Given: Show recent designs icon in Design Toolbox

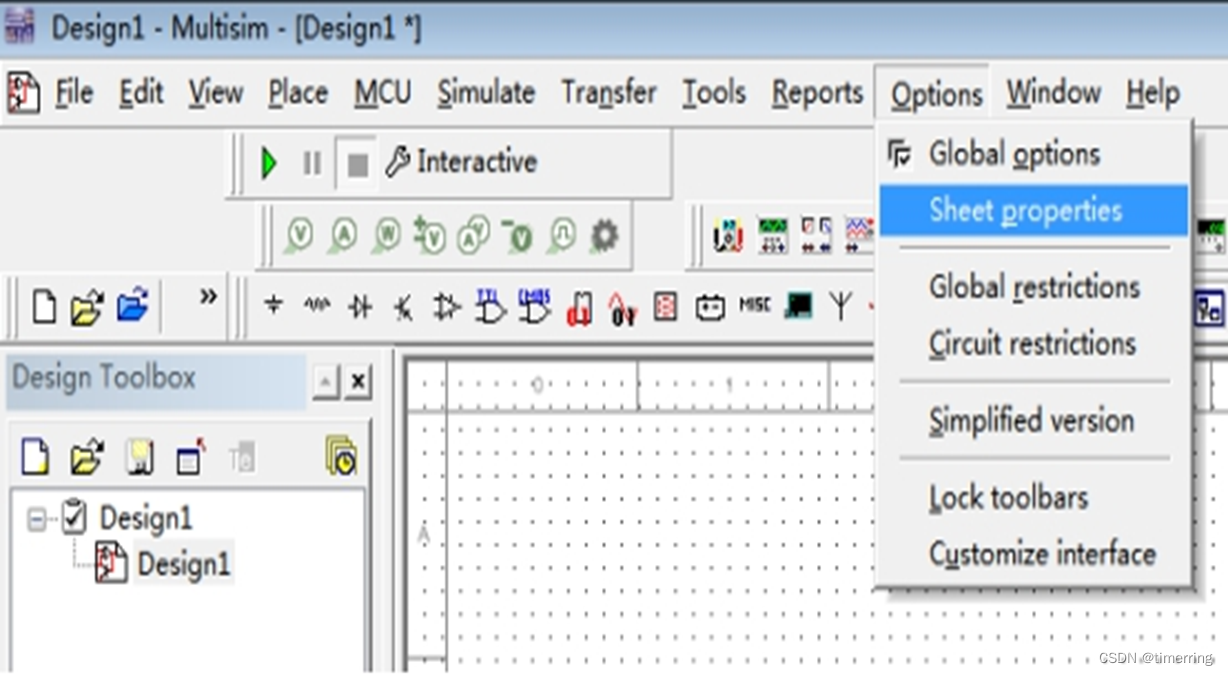Looking at the screenshot, I should 341,456.
